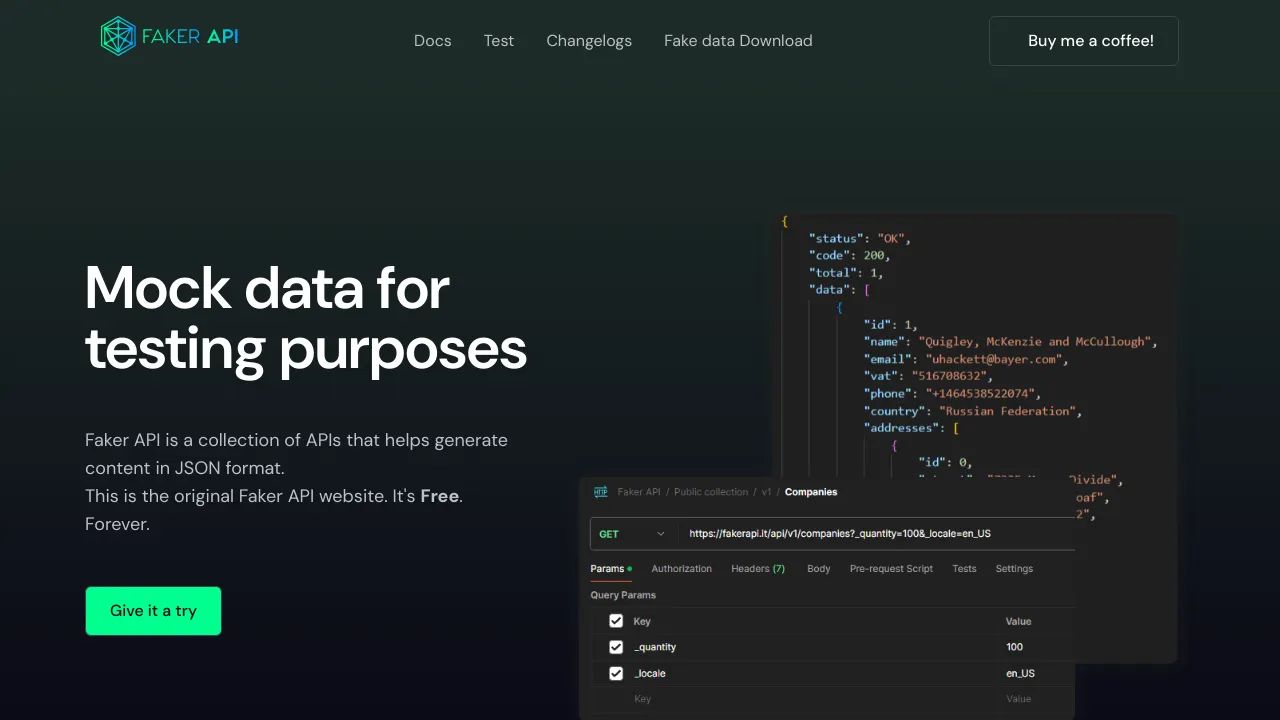Click the HTTP icon beside Faker API breadcrumb

(600, 492)
